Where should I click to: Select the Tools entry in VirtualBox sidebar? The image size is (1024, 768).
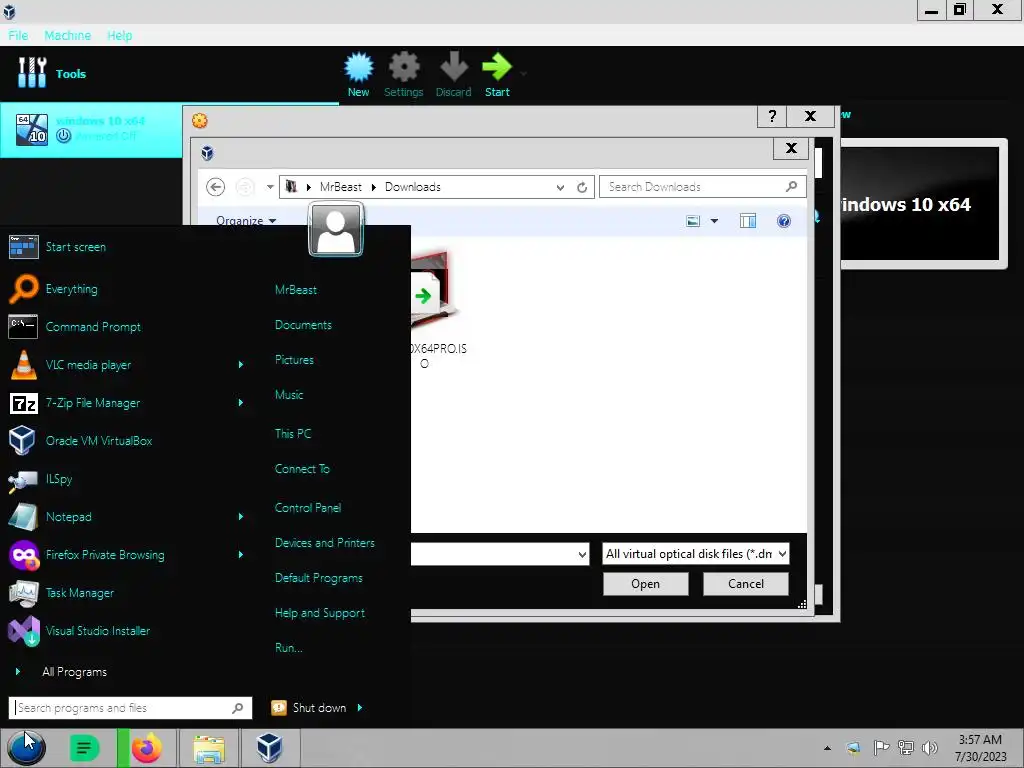(x=52, y=73)
